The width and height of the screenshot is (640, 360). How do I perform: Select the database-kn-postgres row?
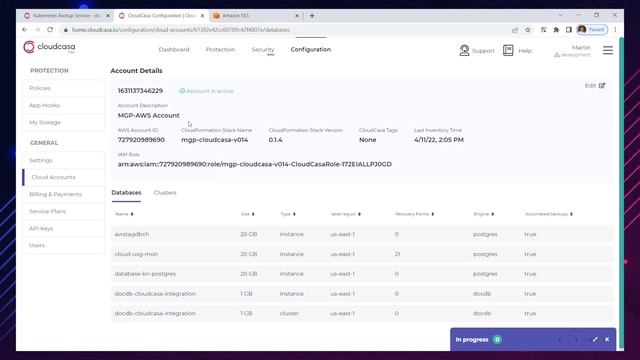pyautogui.click(x=362, y=274)
